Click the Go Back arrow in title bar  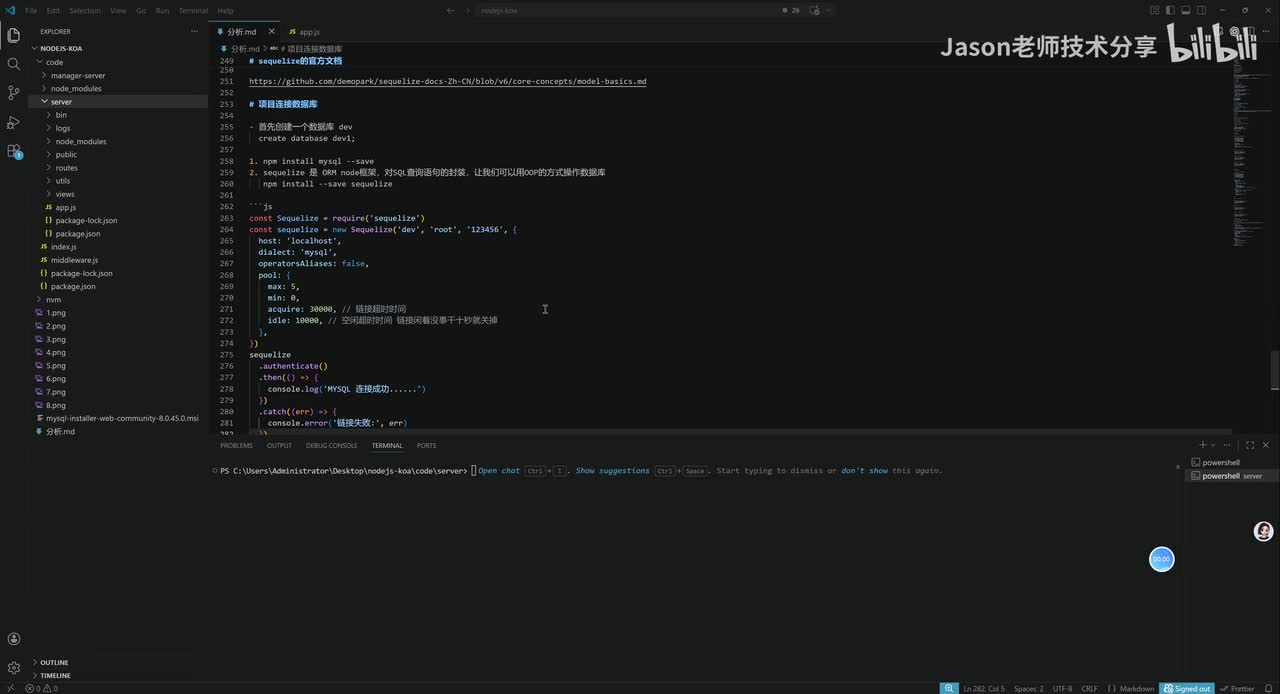pyautogui.click(x=450, y=10)
